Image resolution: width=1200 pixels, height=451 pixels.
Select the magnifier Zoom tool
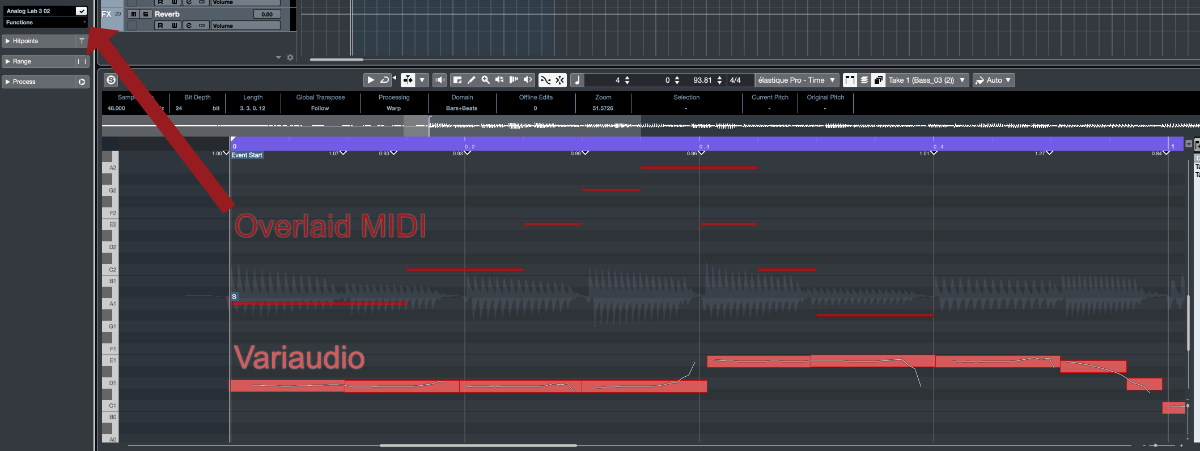pyautogui.click(x=485, y=80)
